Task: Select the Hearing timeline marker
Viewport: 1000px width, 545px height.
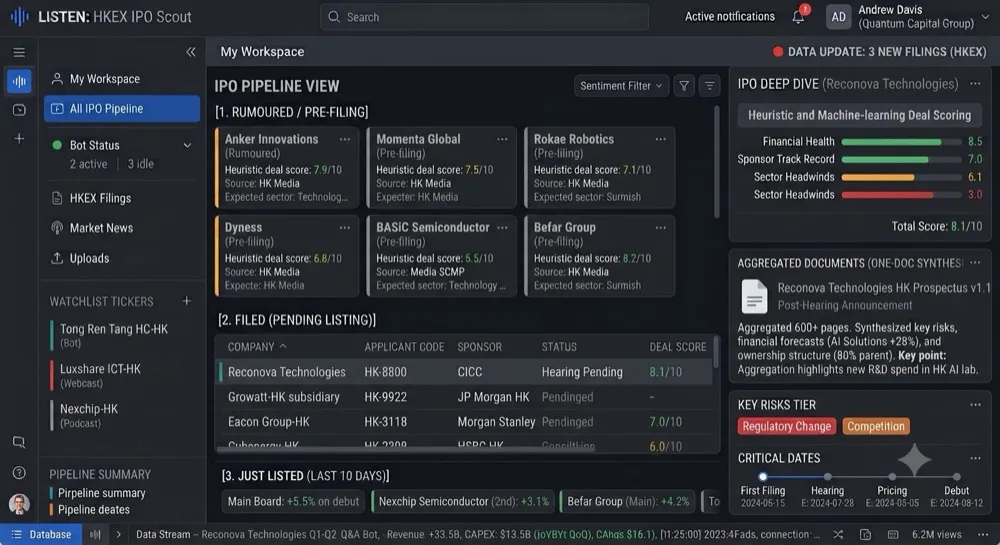Action: [827, 476]
